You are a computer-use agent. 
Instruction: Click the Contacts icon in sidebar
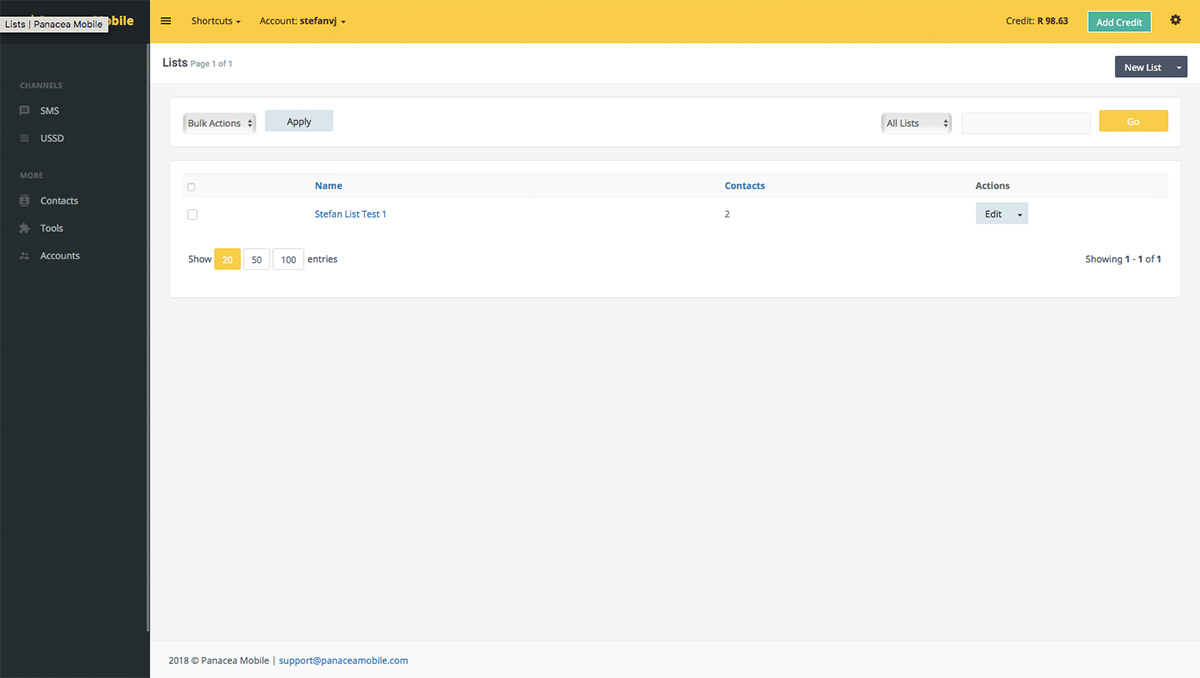(x=25, y=201)
